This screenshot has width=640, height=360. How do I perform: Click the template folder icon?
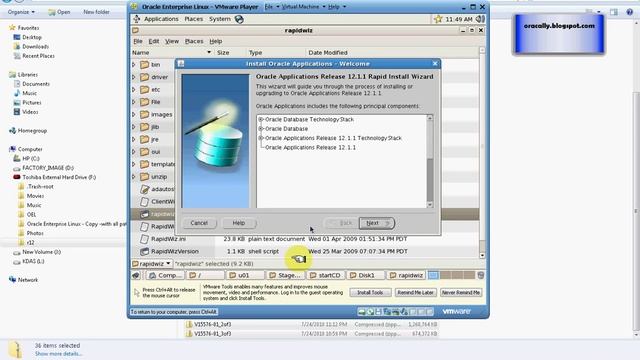tap(144, 164)
